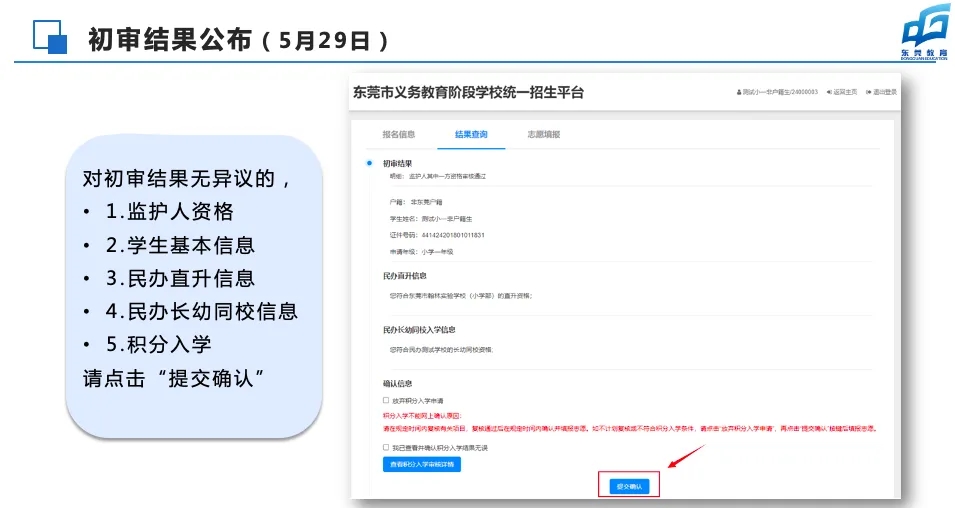The width and height of the screenshot is (955, 508).
Task: Click the 退出登录 logout icon link
Action: [881, 92]
